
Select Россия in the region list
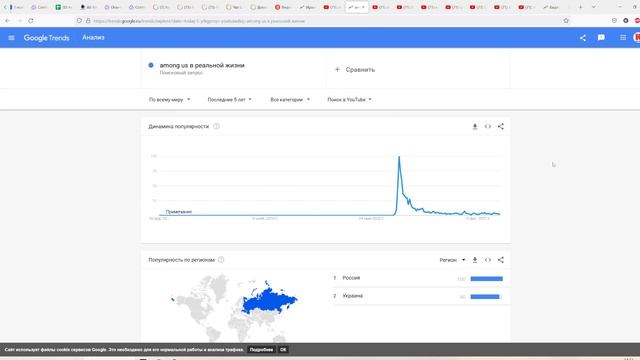pos(351,278)
